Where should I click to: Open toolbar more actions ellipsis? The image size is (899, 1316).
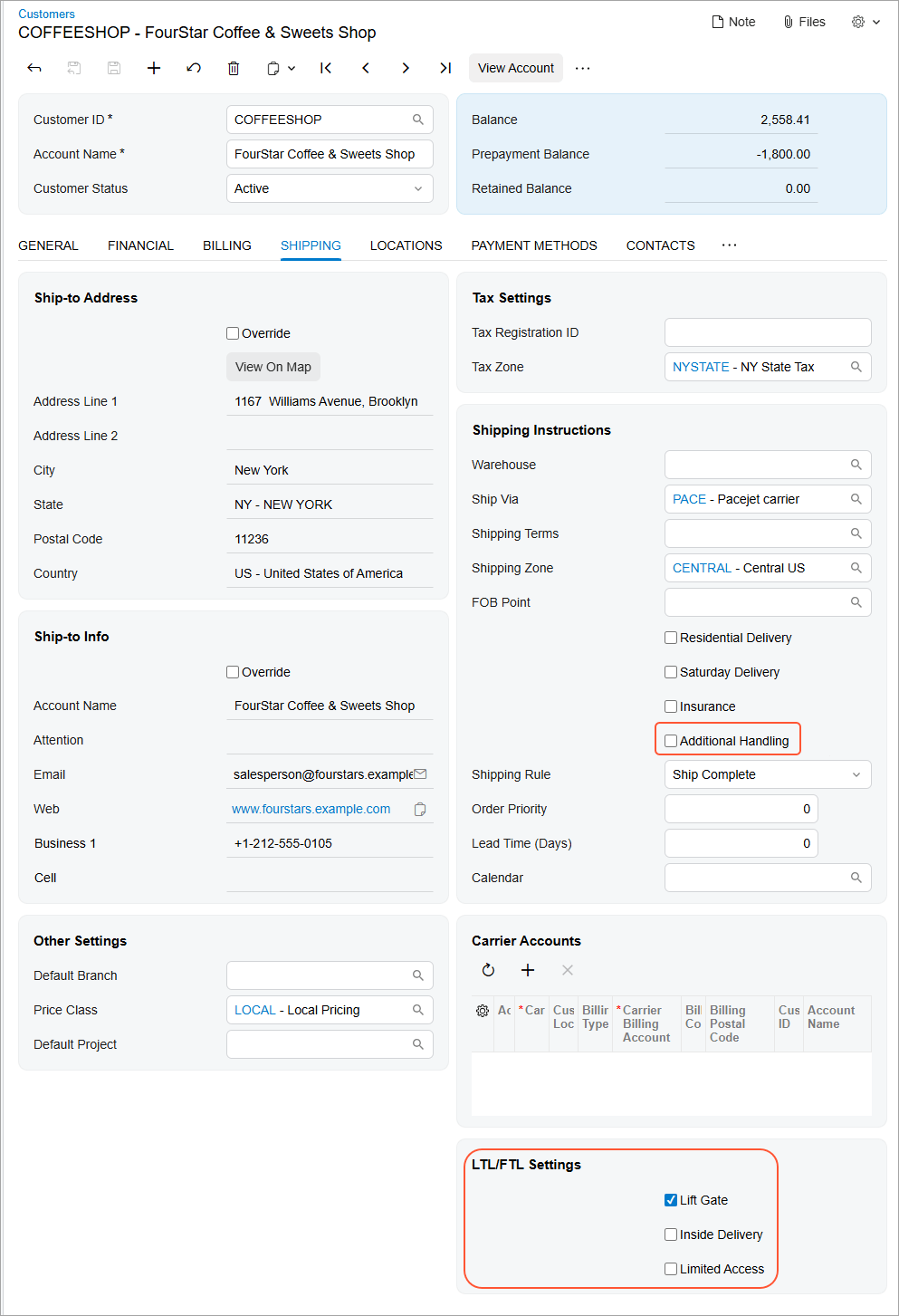pyautogui.click(x=583, y=68)
